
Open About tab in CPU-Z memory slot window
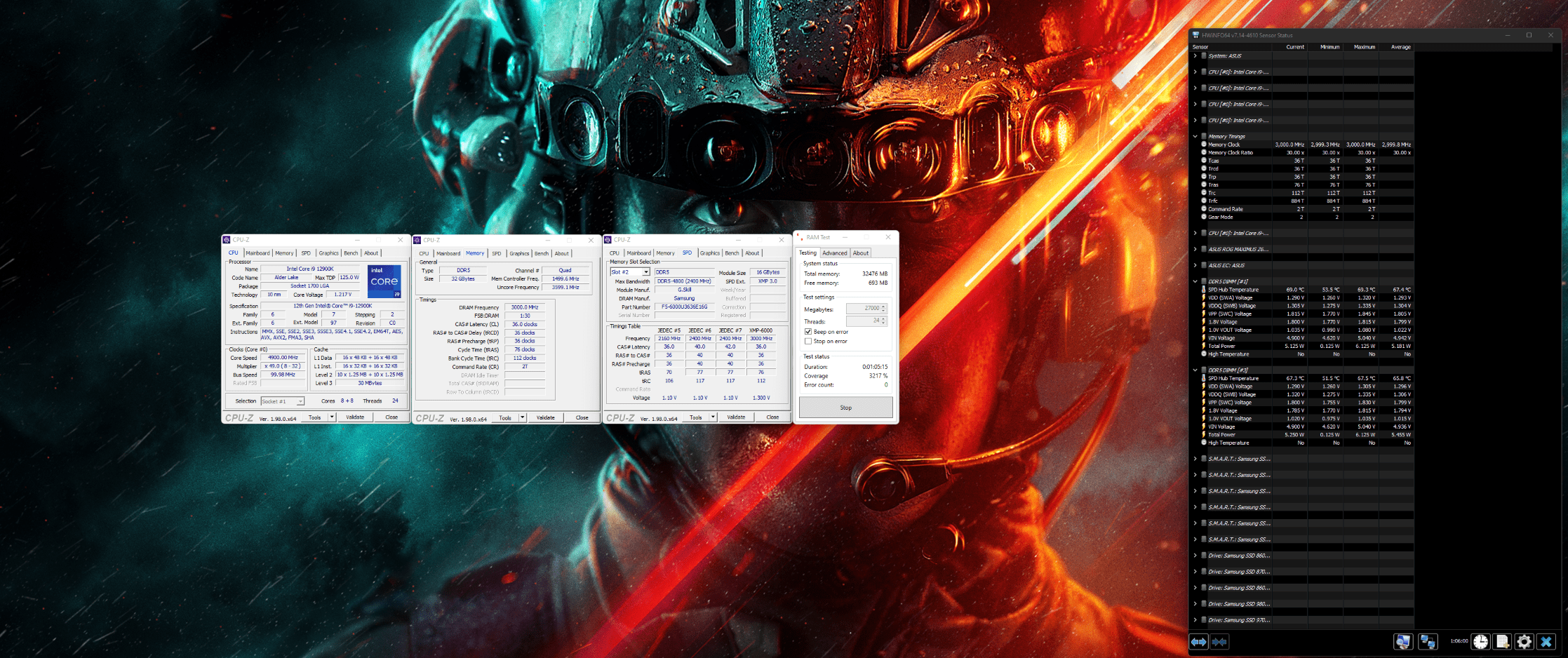point(752,253)
